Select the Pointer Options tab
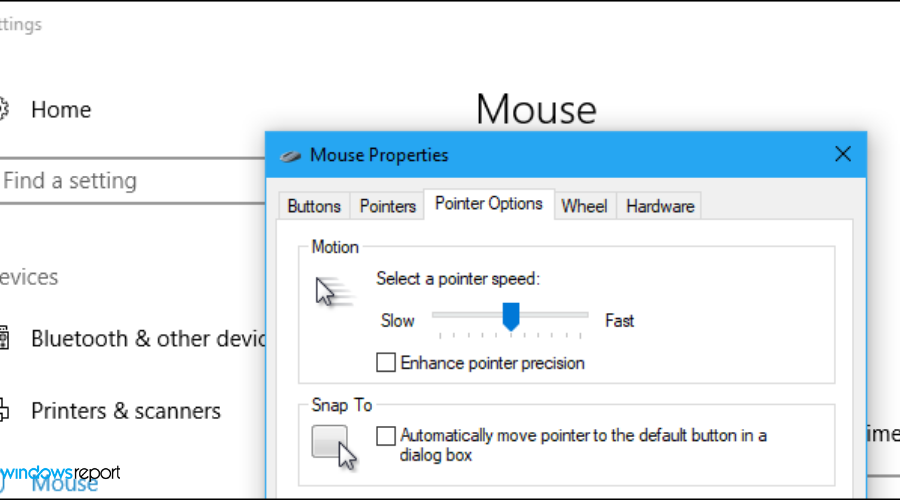Image resolution: width=900 pixels, height=500 pixels. click(x=489, y=204)
